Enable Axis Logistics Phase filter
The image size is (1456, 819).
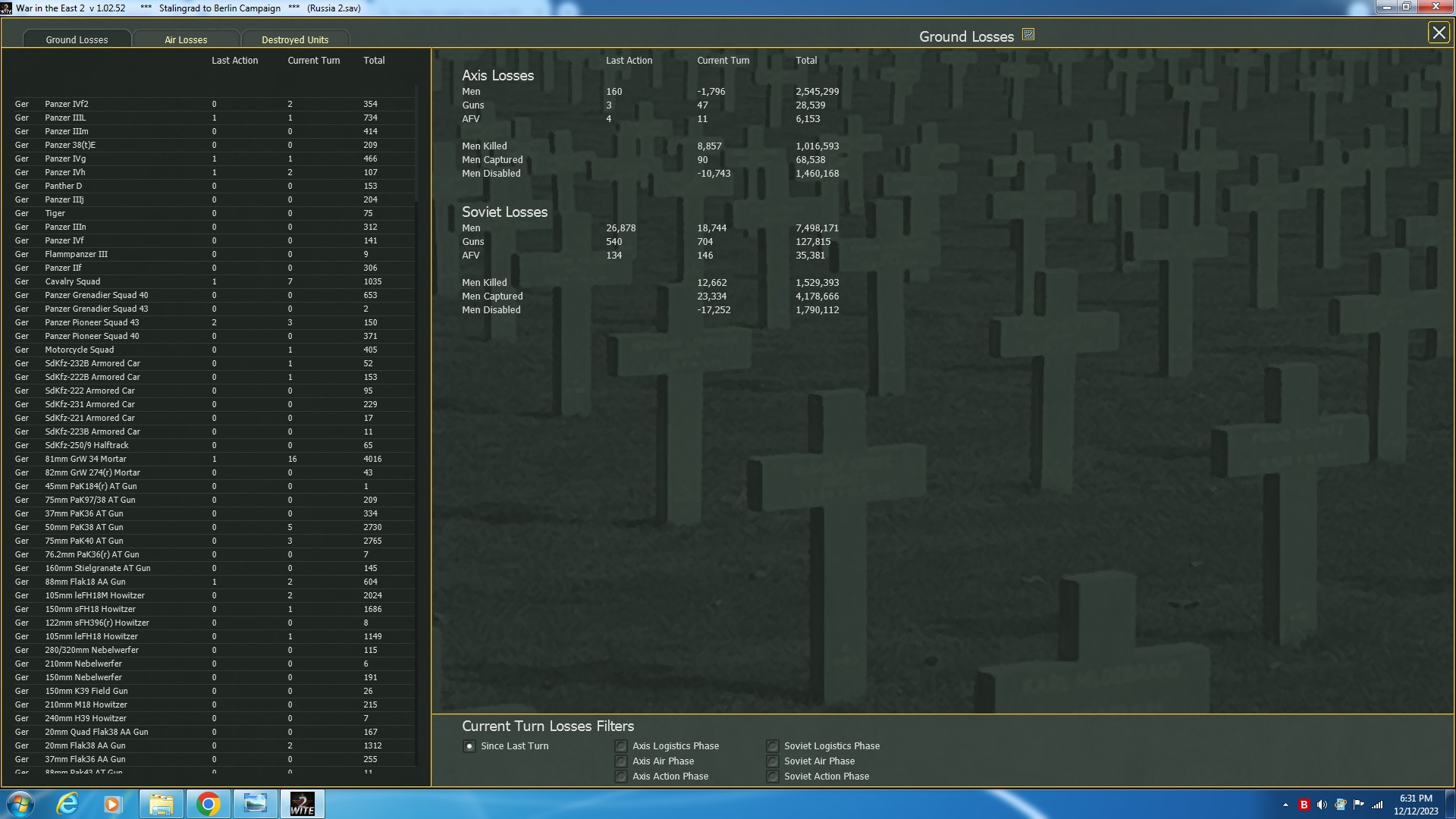pos(621,746)
